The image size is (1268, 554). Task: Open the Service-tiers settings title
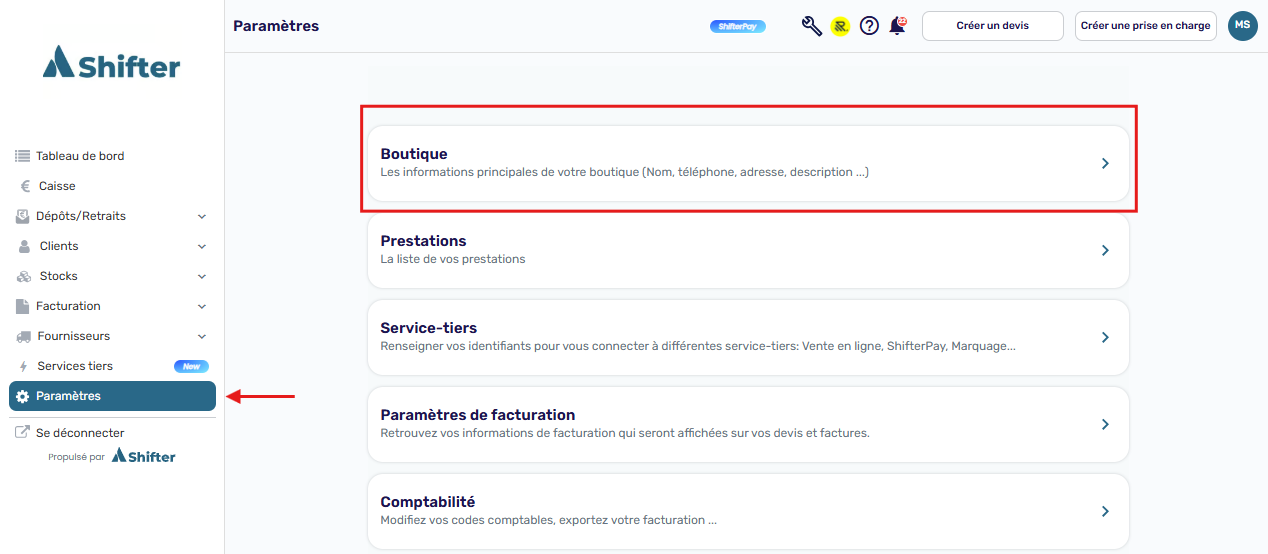428,328
